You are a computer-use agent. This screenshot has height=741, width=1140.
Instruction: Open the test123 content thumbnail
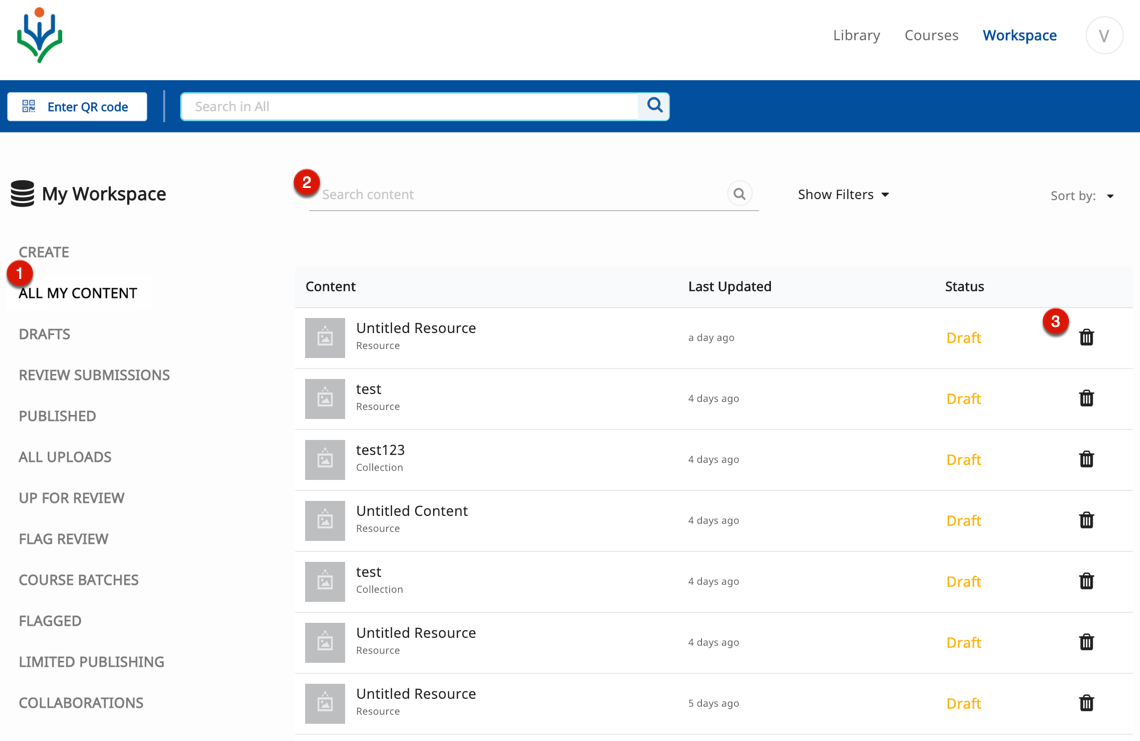325,460
